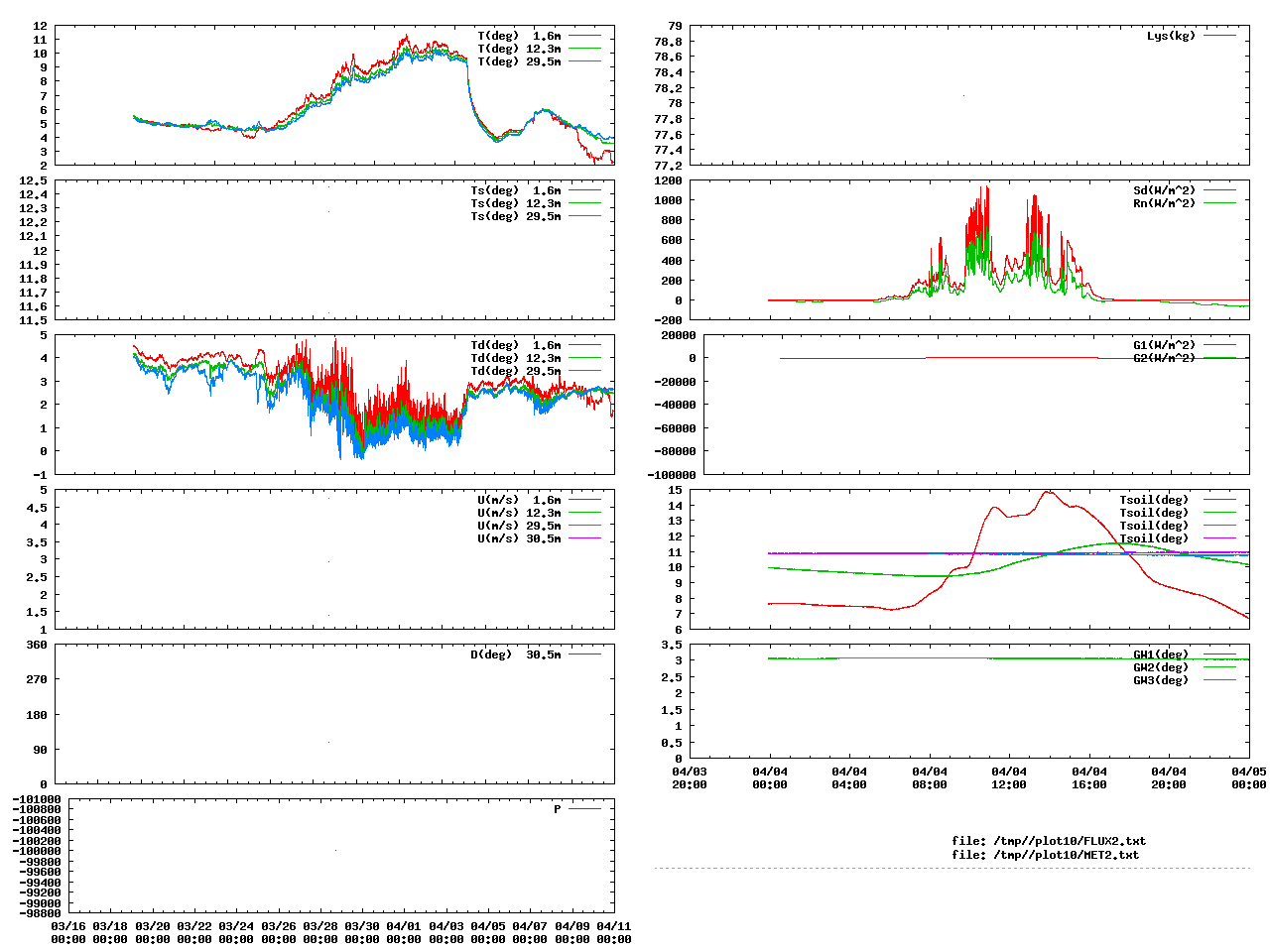The image size is (1270, 952).
Task: Click the '04/05 00:00' time axis label
Action: coord(1249,778)
